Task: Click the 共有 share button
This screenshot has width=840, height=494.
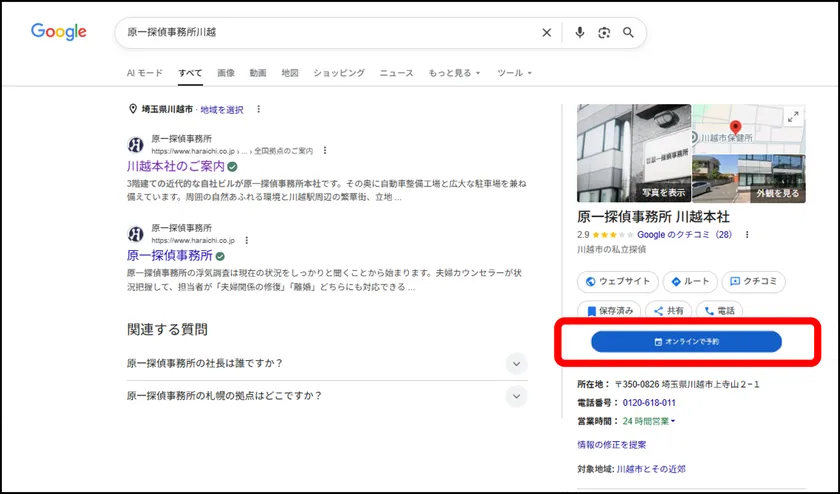Action: (669, 310)
